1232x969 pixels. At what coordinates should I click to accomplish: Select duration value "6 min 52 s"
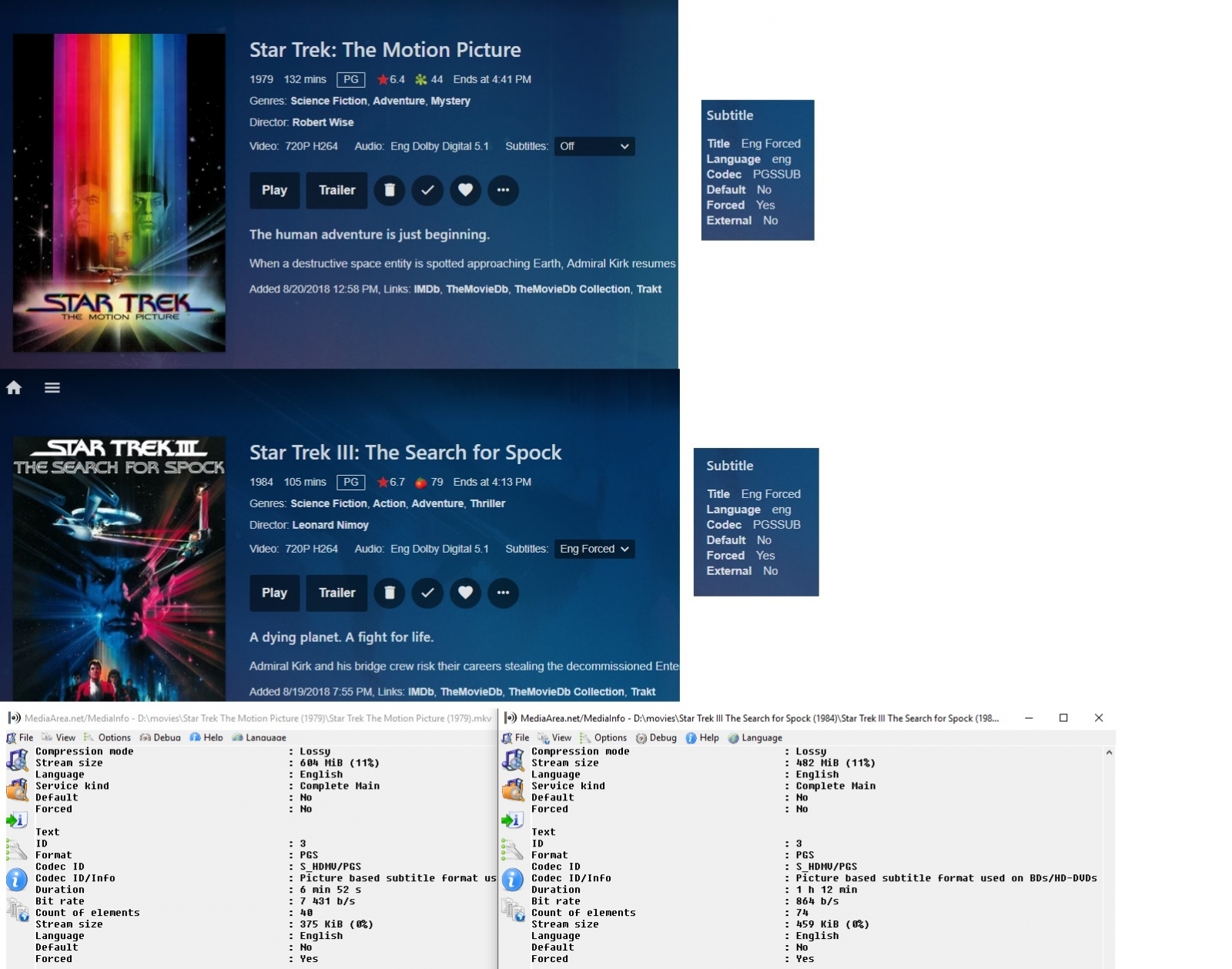point(330,890)
